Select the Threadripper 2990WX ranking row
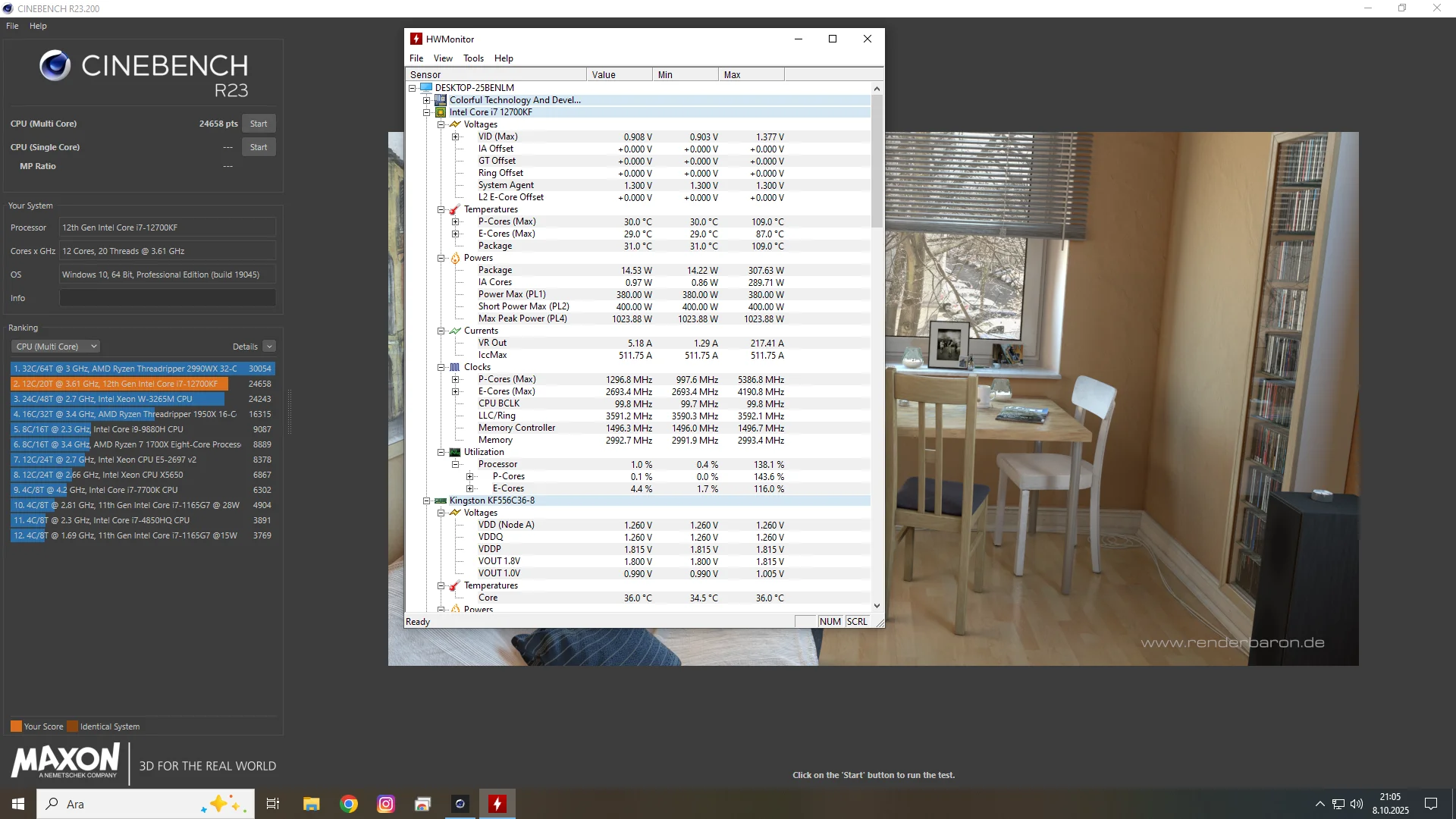The image size is (1456, 819). coord(143,369)
